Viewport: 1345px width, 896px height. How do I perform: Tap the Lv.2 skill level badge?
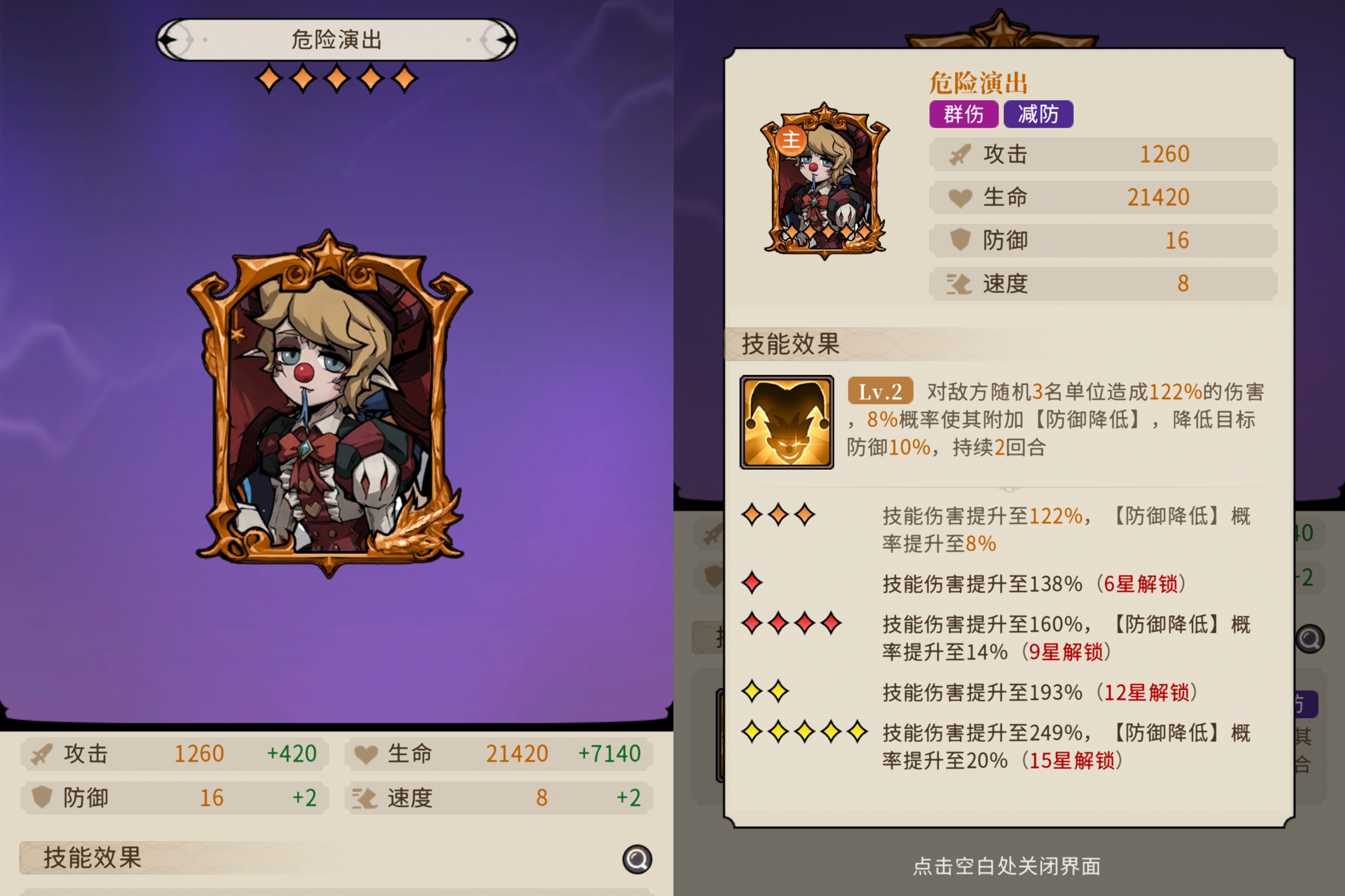880,392
